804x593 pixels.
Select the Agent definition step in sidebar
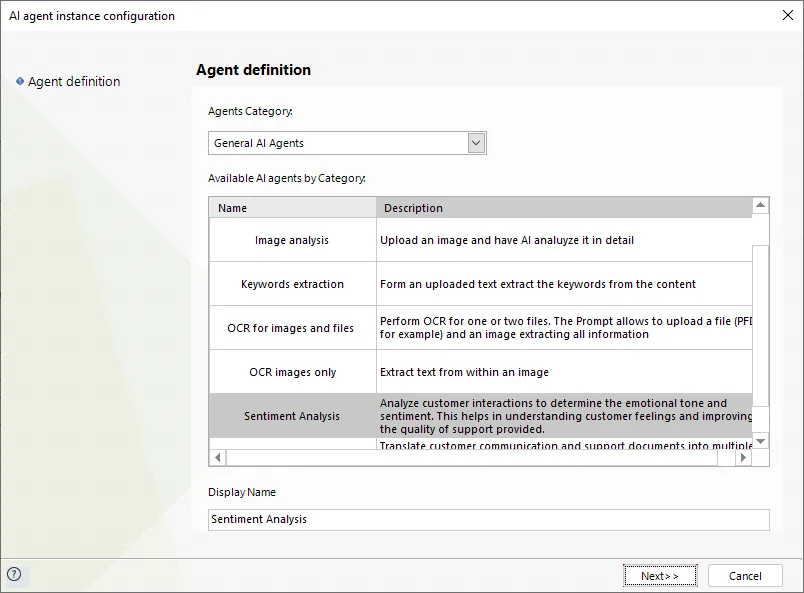[x=74, y=82]
